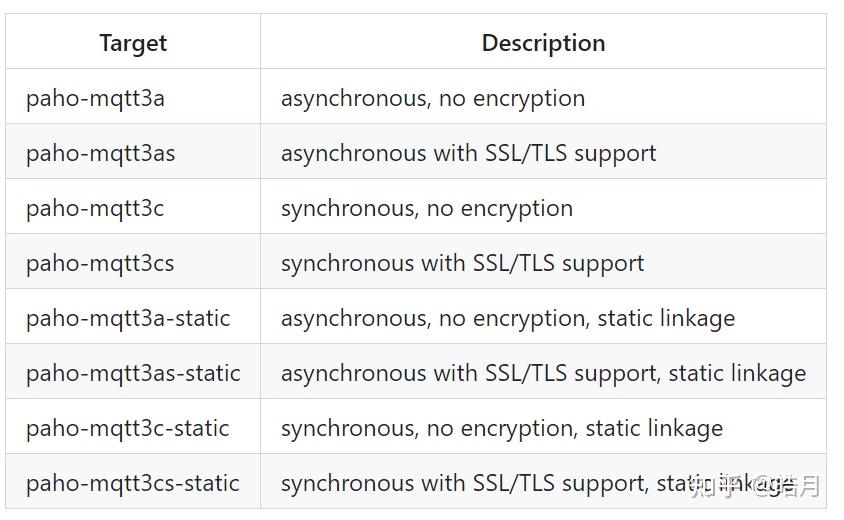This screenshot has width=844, height=520.
Task: Click "asynchronous with SSL/TLS support" in the paho-mqtt3as row
Action: 468,153
